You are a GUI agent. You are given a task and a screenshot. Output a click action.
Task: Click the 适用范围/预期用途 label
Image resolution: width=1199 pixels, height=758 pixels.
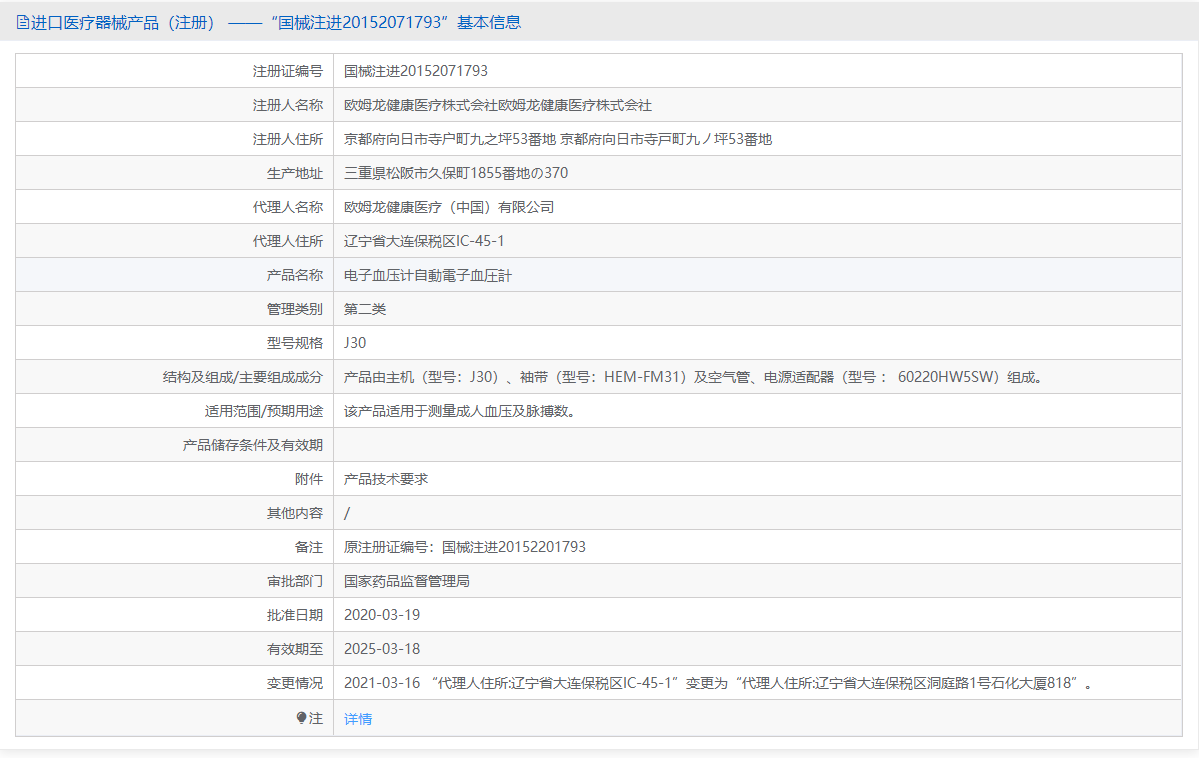pos(263,411)
